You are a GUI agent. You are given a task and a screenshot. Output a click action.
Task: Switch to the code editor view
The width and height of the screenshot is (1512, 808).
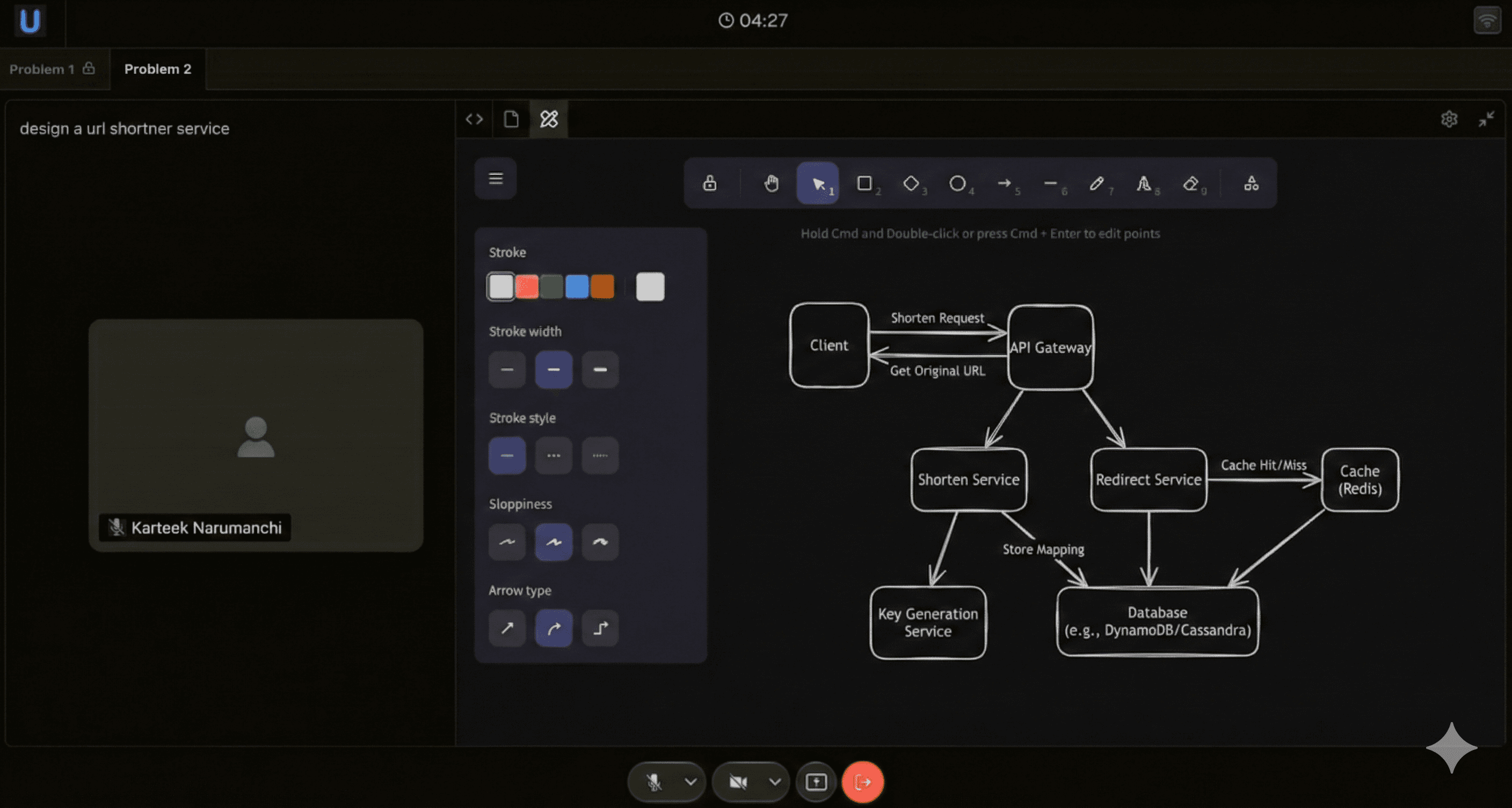(474, 119)
